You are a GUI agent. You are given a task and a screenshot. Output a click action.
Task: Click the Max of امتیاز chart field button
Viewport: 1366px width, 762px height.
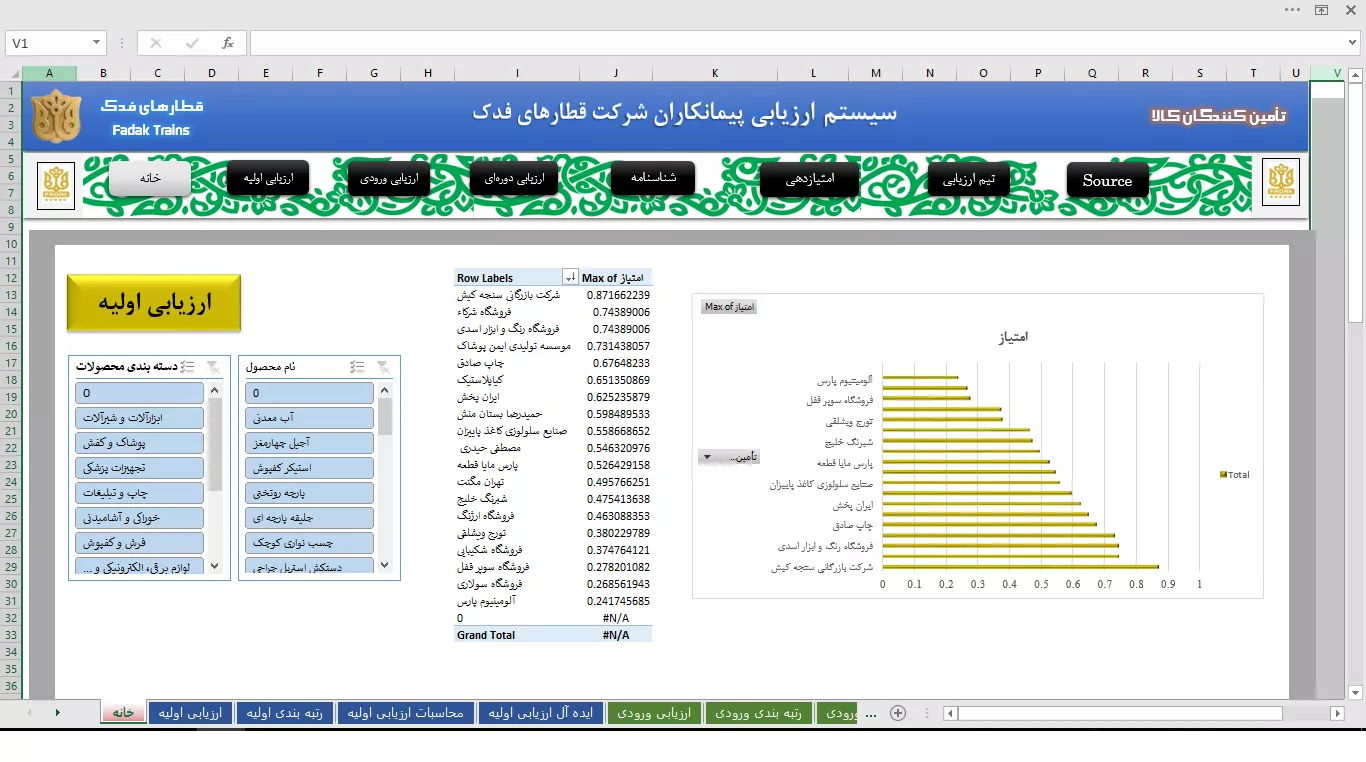[729, 307]
